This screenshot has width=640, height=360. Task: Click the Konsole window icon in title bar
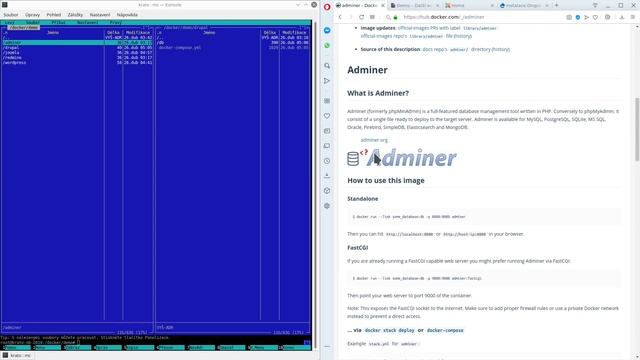(x=5, y=4)
